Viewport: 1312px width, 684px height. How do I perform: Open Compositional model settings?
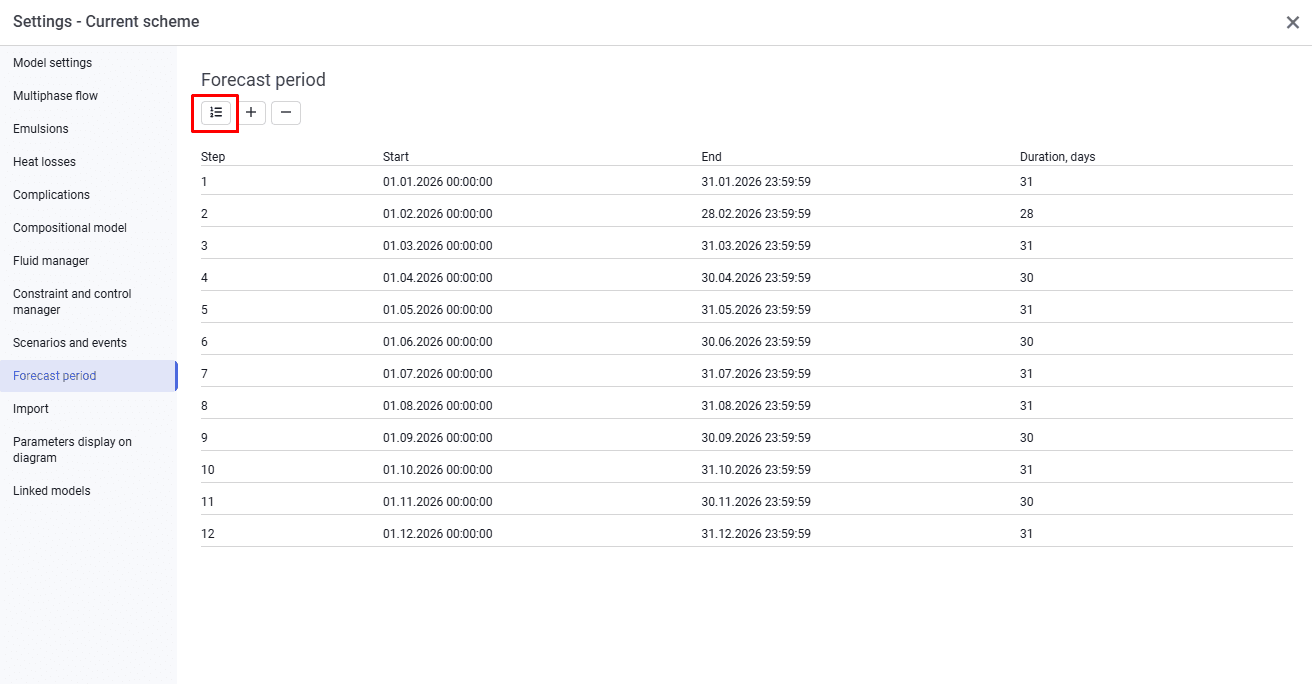[70, 228]
